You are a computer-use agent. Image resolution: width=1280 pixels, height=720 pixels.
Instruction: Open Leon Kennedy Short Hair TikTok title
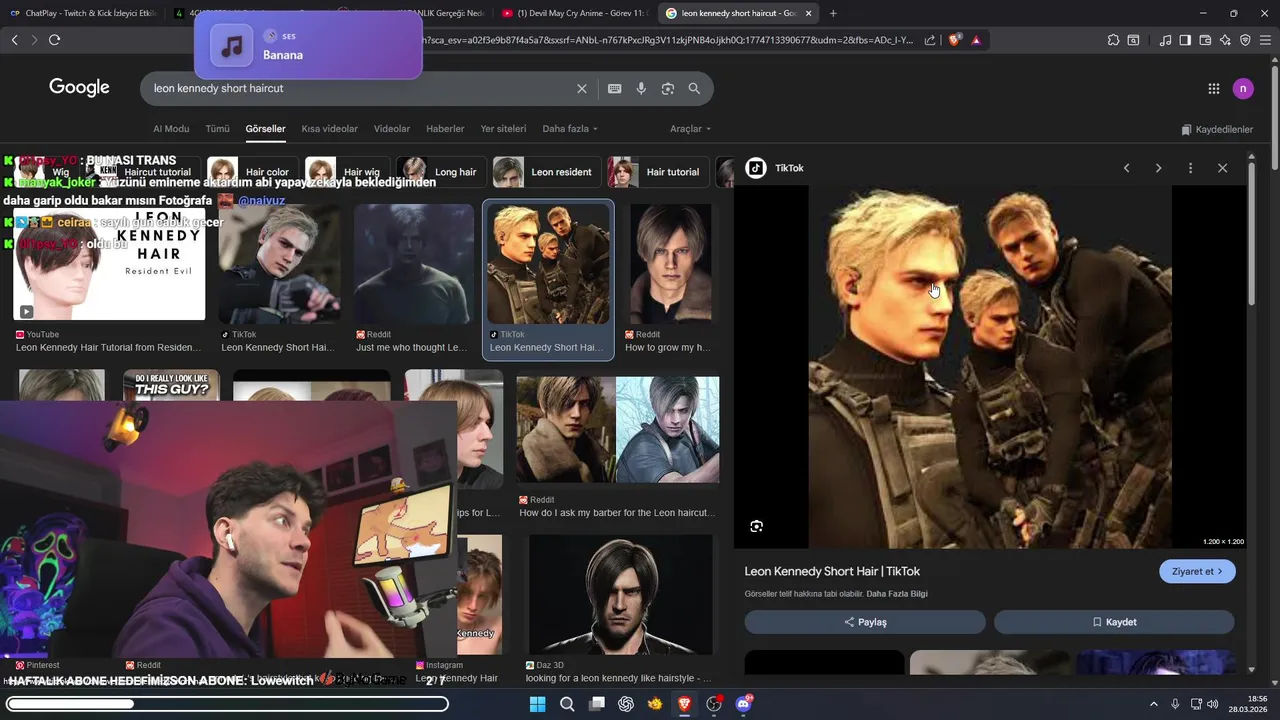(832, 571)
